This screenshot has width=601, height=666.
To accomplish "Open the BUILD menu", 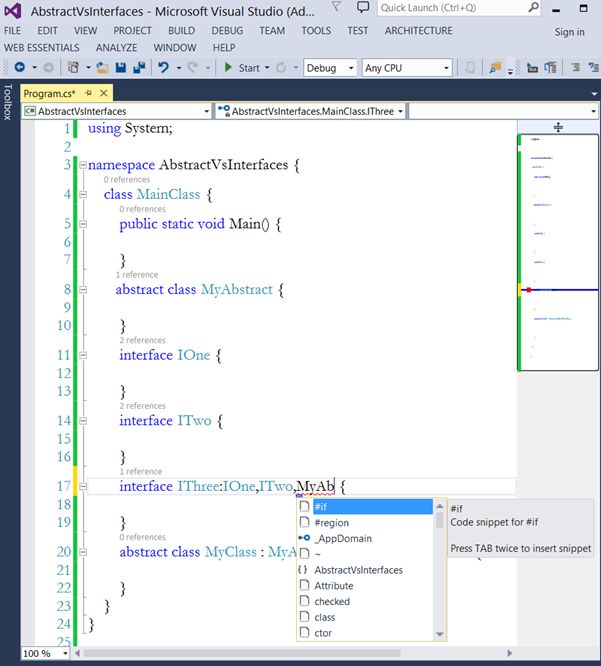I will click(181, 31).
